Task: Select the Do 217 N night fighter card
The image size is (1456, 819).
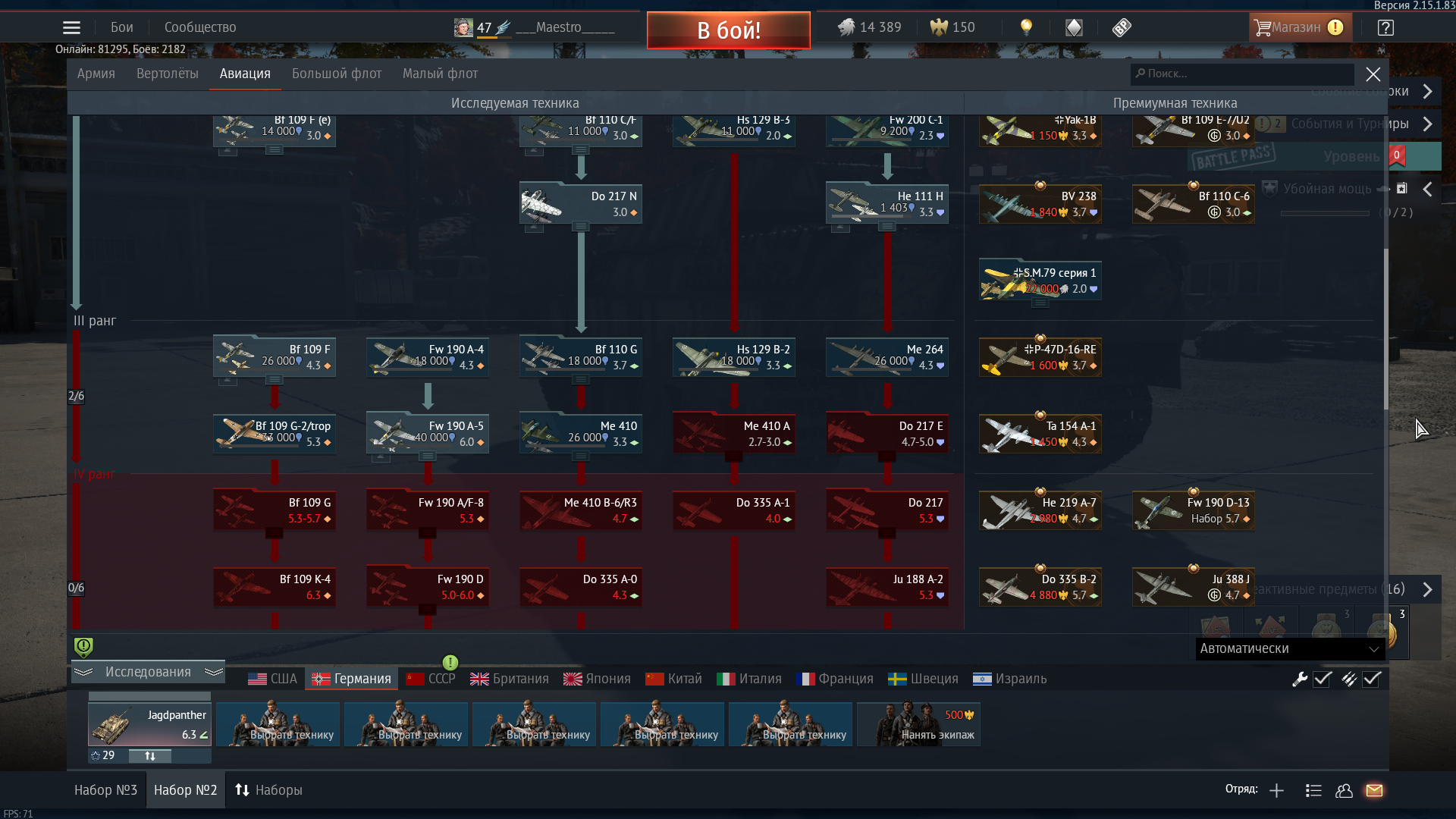Action: (581, 204)
